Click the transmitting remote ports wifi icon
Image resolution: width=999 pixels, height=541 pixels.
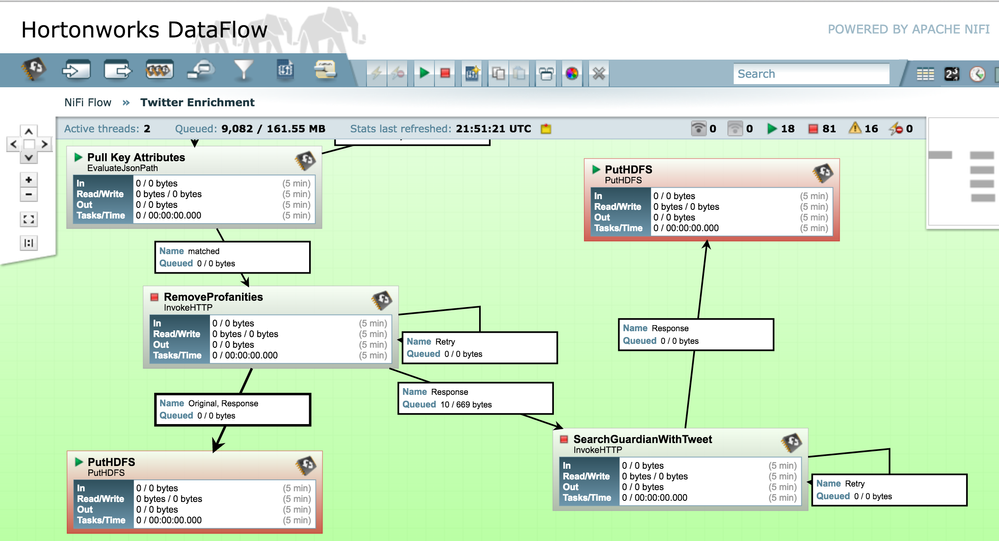coord(698,129)
